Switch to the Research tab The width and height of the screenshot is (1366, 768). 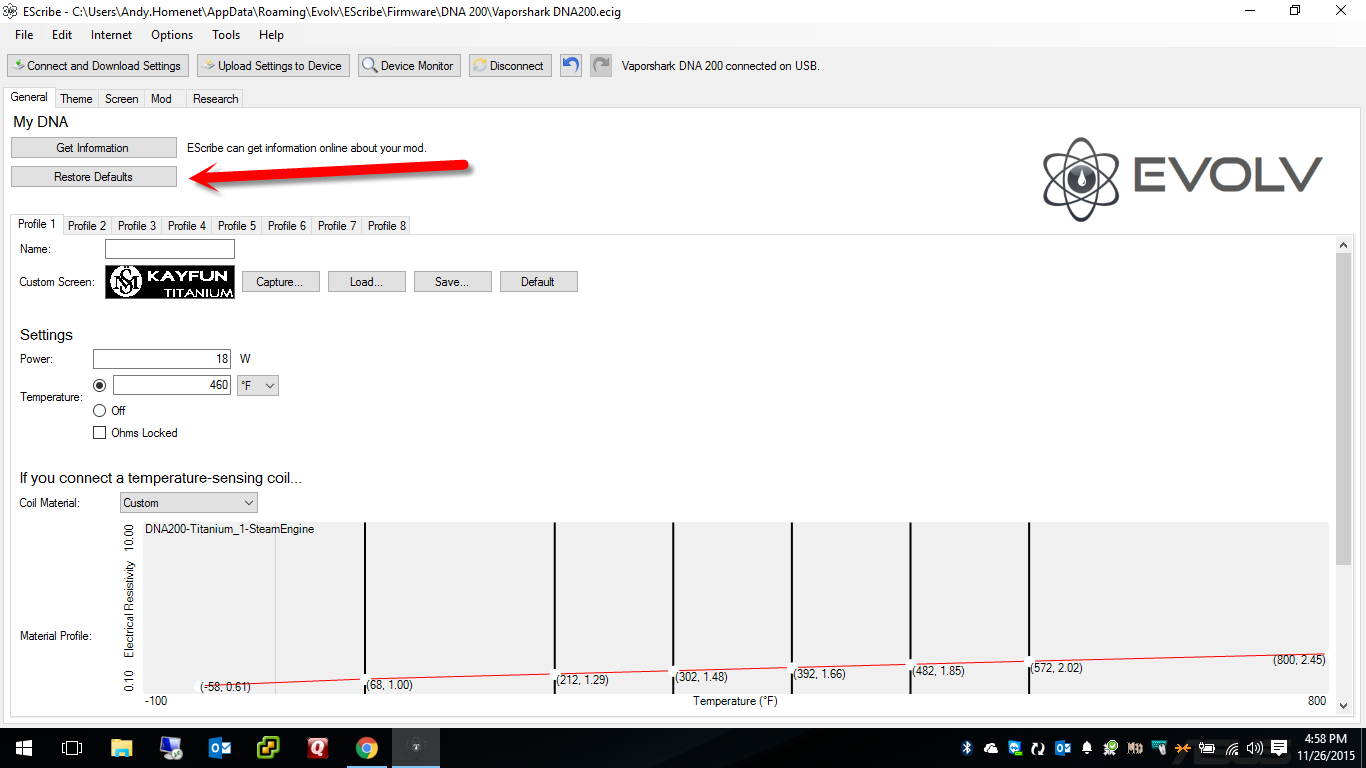215,99
